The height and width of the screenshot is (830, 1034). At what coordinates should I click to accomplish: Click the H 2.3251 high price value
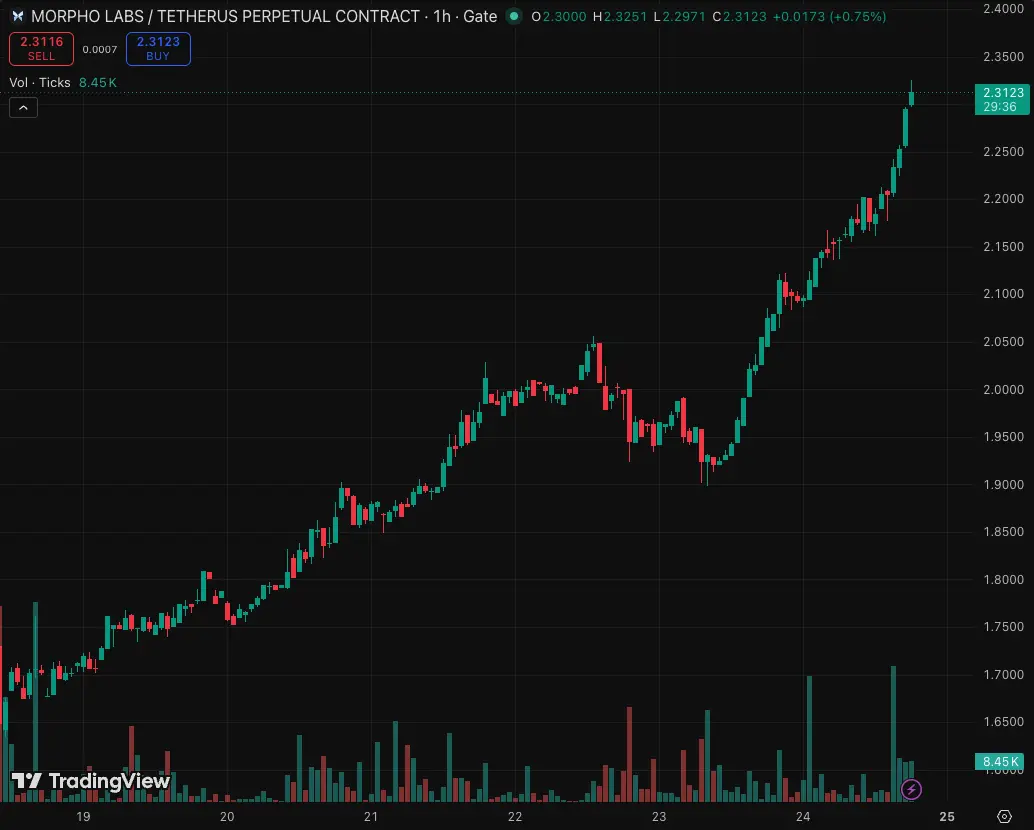(620, 16)
